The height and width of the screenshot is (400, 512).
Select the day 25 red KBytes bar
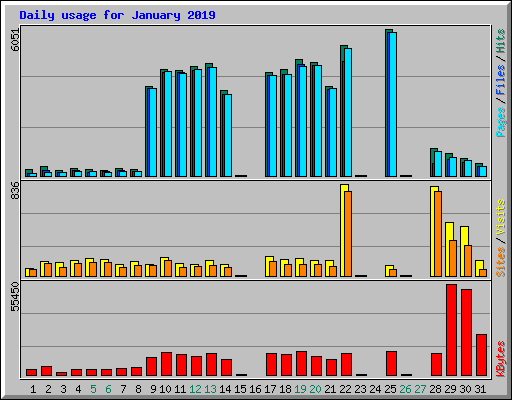pyautogui.click(x=391, y=363)
